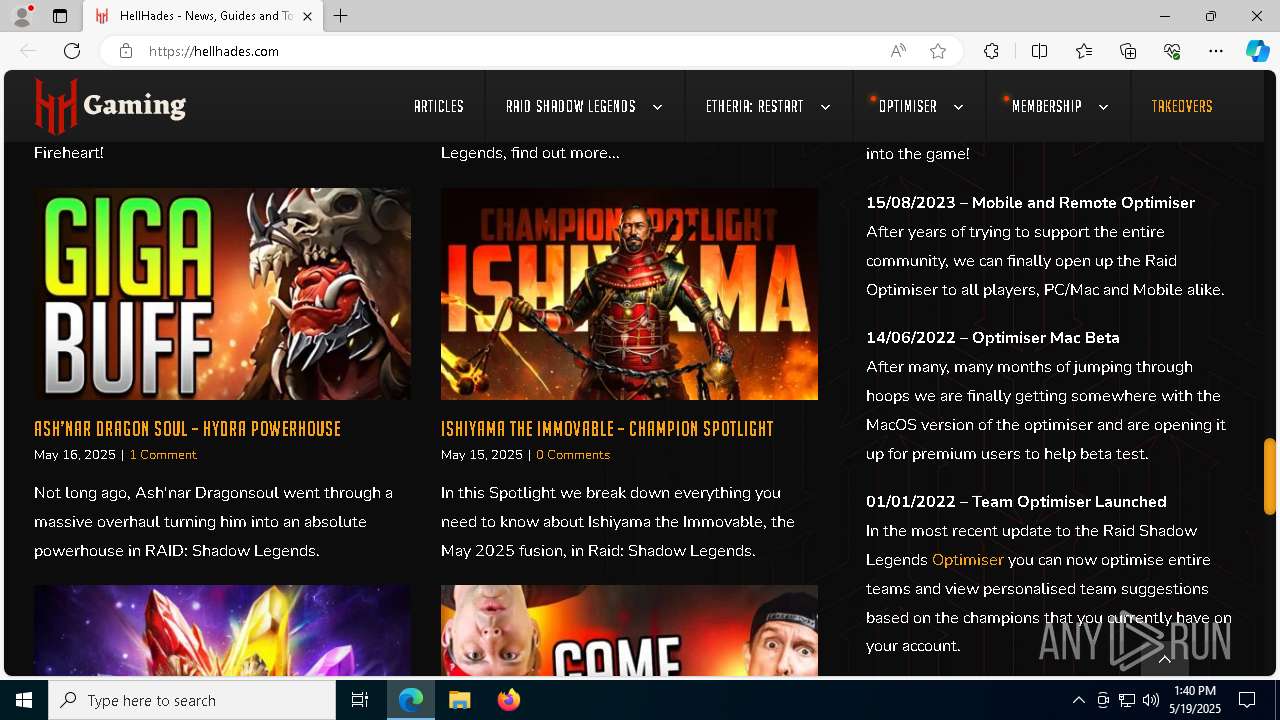Open Ishiyama Champion Spotlight thumbnail
This screenshot has width=1280, height=720.
(x=629, y=294)
